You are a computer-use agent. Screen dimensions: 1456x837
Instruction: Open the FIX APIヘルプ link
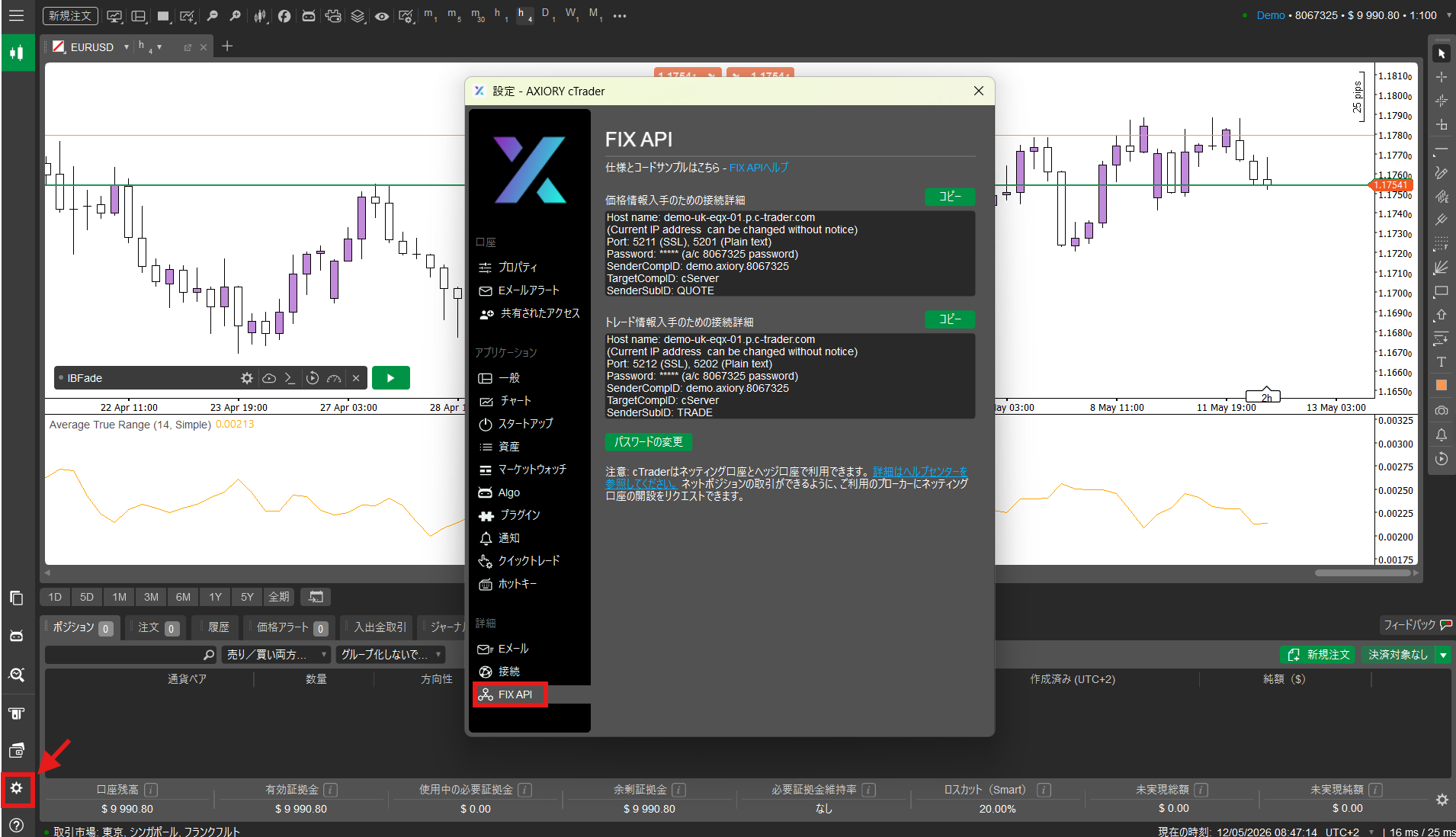pos(758,168)
